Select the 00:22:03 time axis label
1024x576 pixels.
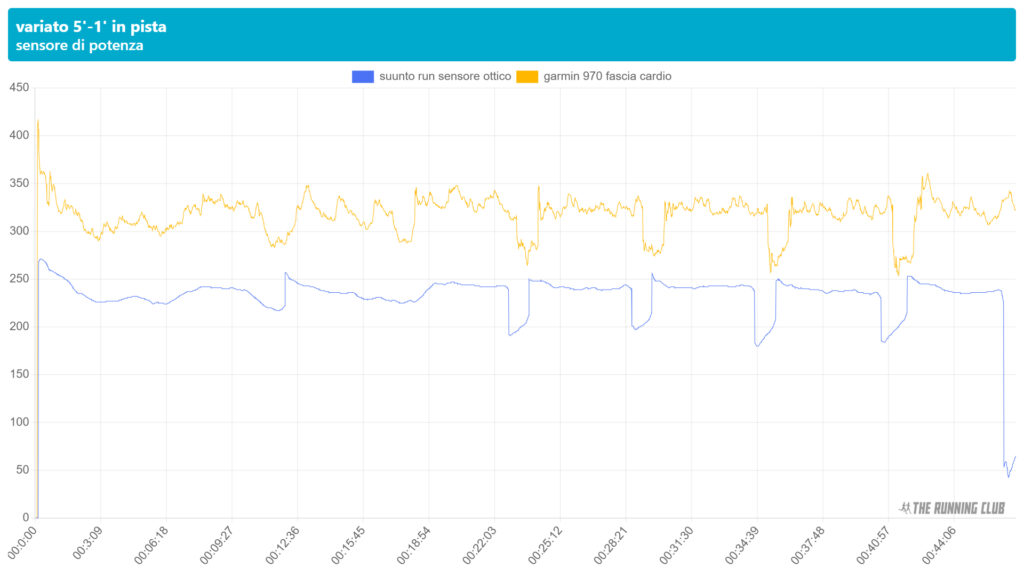[x=477, y=544]
